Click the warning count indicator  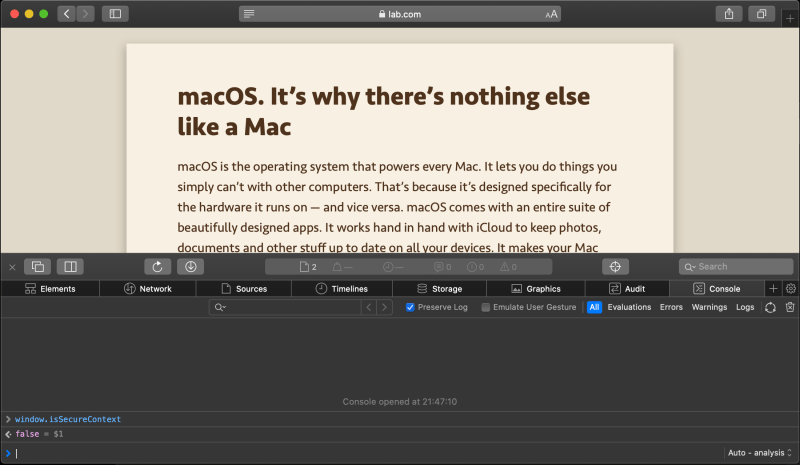pos(508,266)
